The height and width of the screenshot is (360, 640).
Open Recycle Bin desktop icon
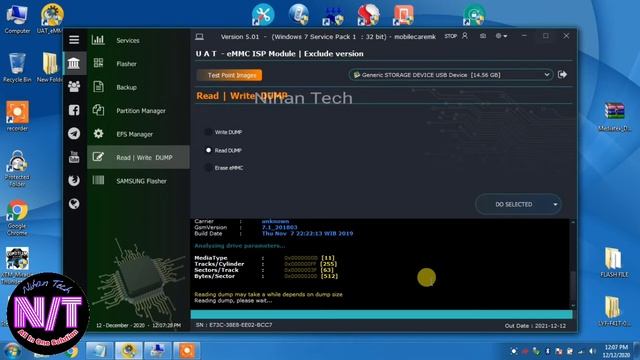coord(17,68)
